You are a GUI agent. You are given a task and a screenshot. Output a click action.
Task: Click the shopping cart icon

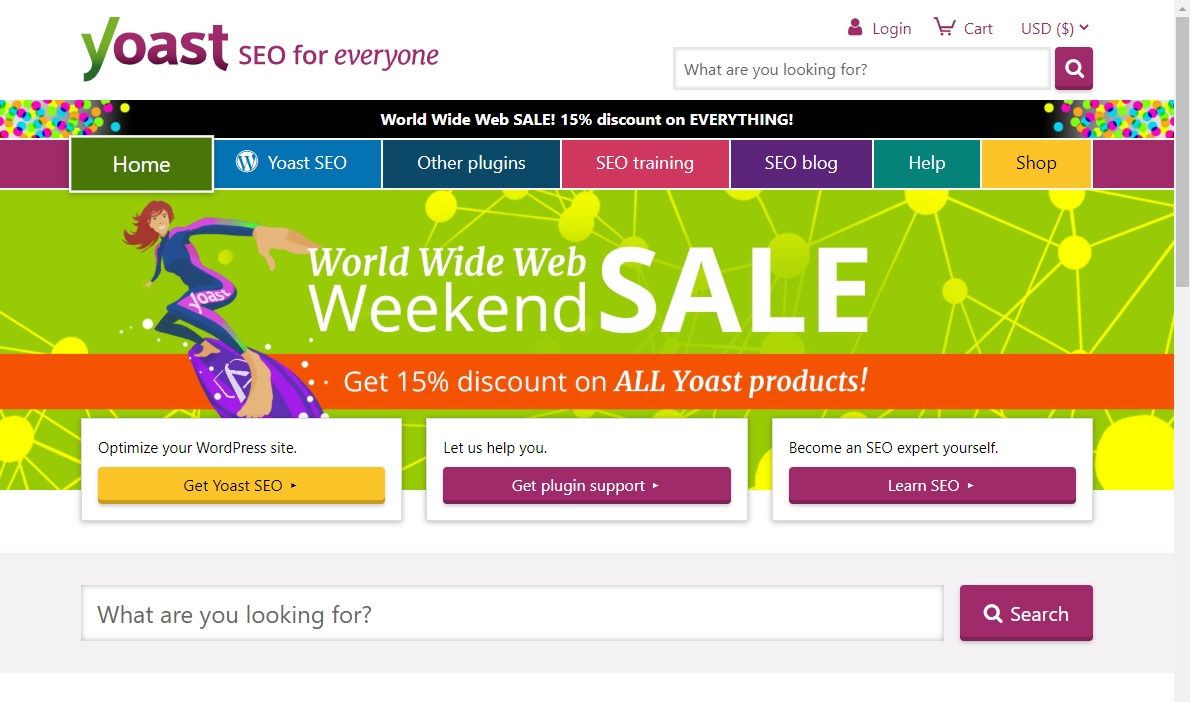(944, 27)
